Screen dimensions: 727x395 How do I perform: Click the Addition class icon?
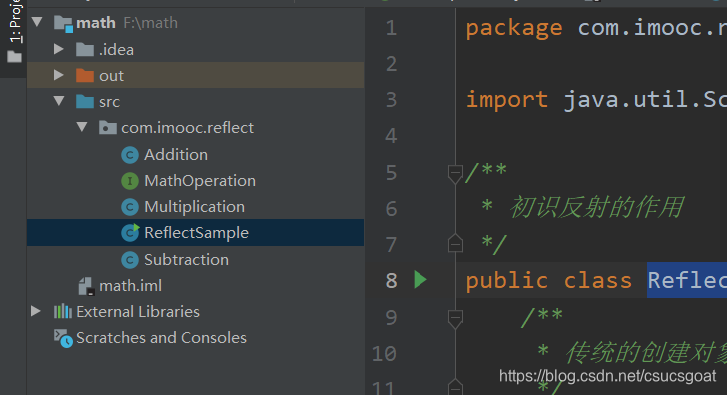click(130, 155)
